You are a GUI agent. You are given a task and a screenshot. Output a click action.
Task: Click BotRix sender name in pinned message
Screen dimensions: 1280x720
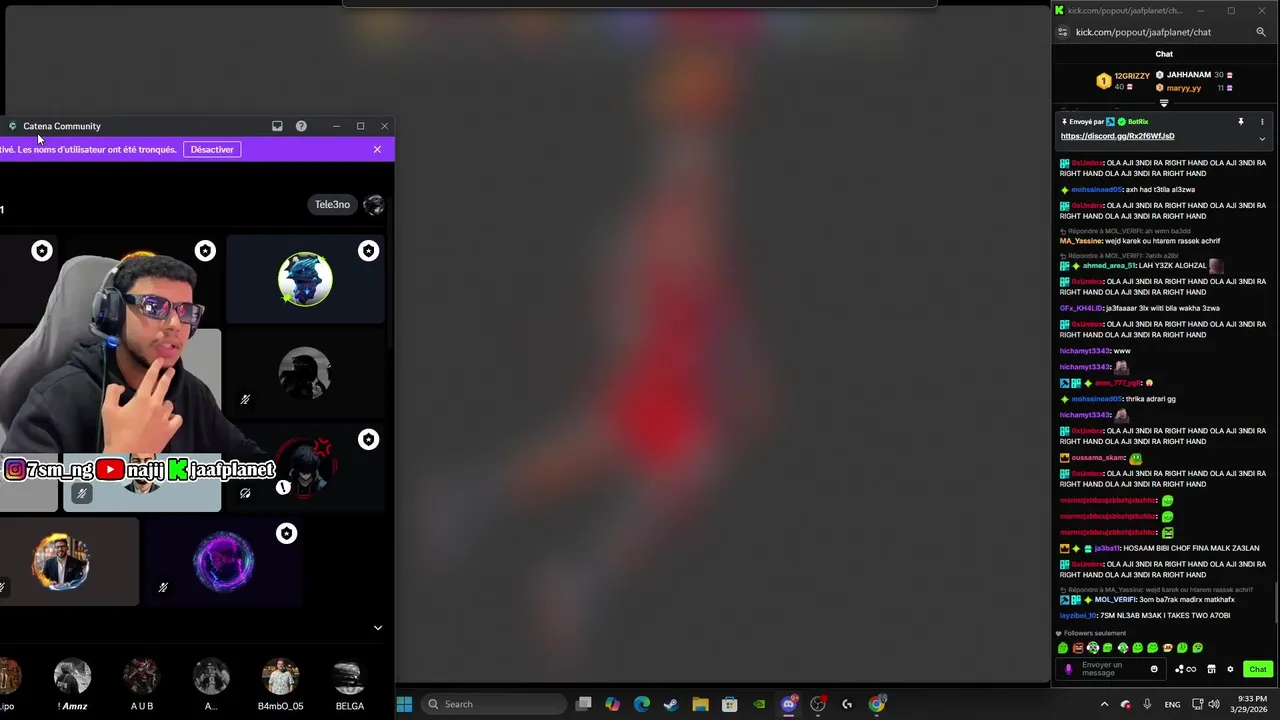tap(1138, 122)
